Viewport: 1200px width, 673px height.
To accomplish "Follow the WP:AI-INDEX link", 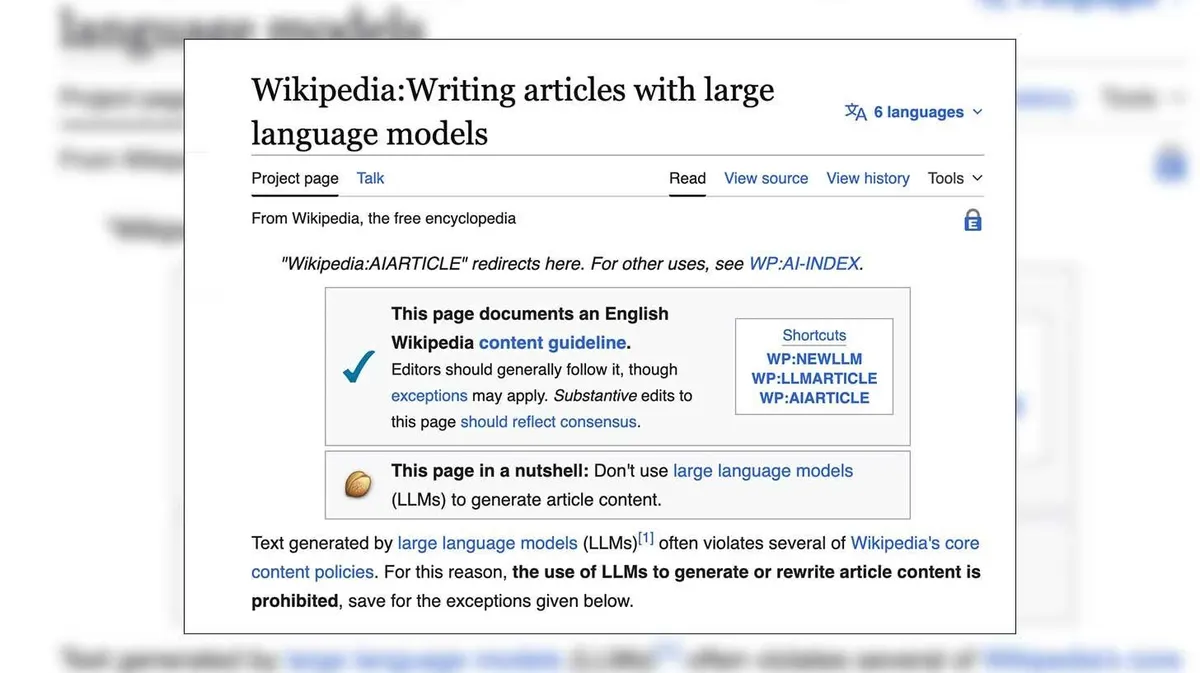I will [804, 264].
